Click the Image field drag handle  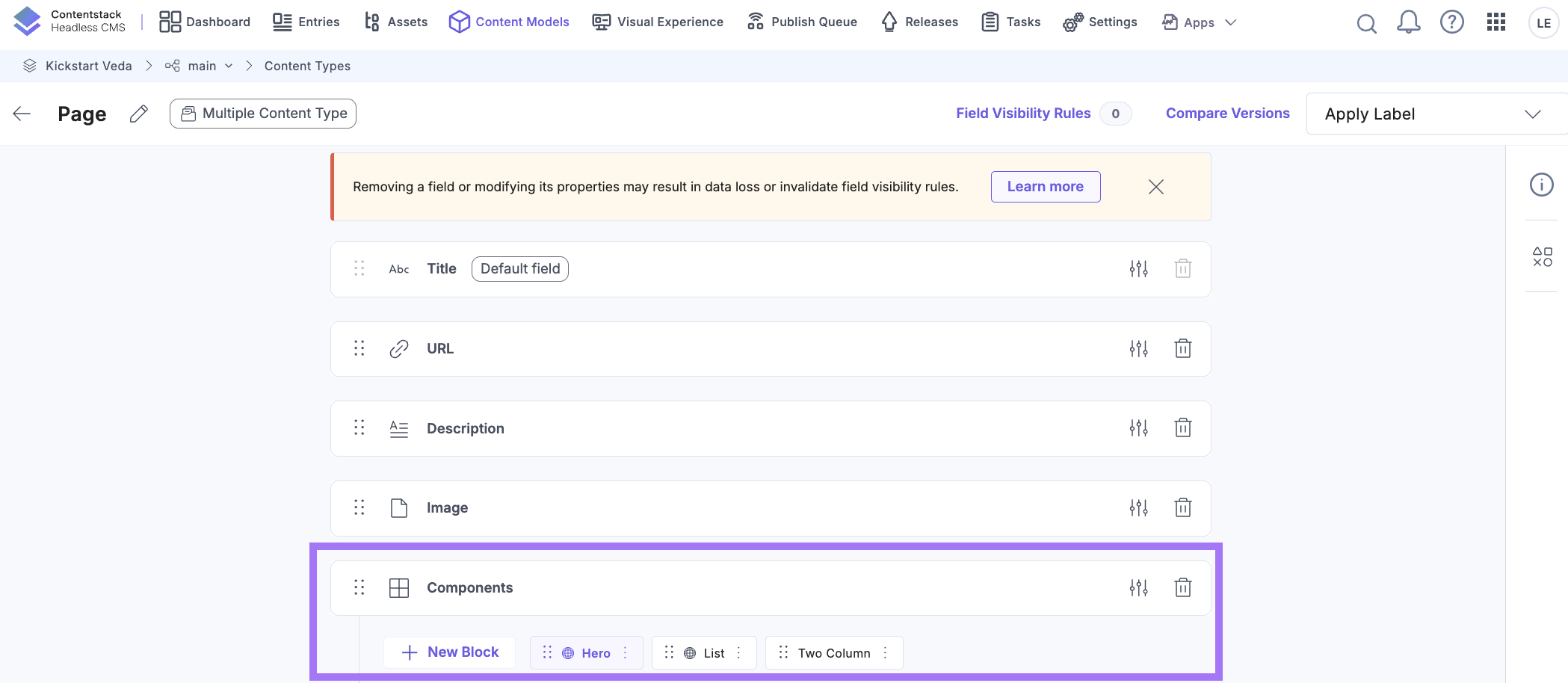click(x=359, y=507)
